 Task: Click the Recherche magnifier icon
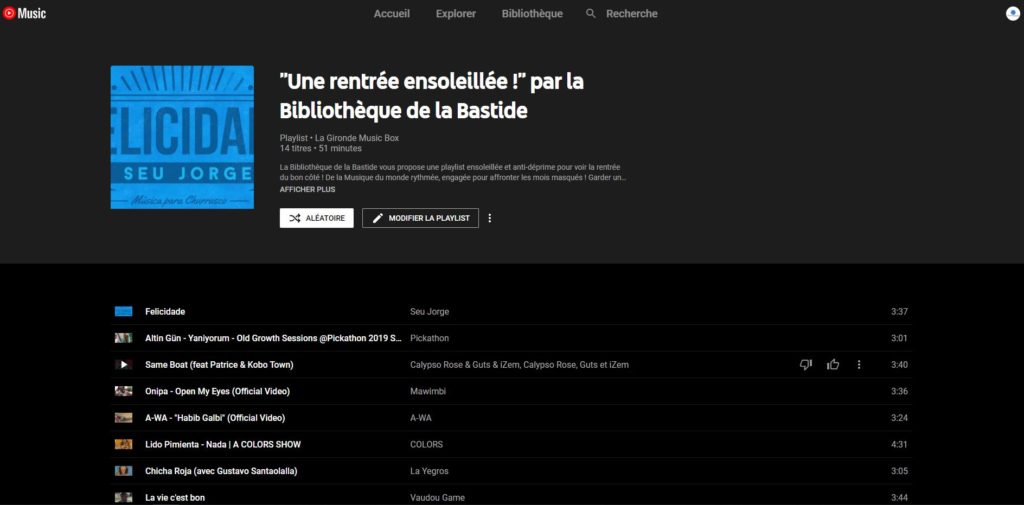[591, 14]
